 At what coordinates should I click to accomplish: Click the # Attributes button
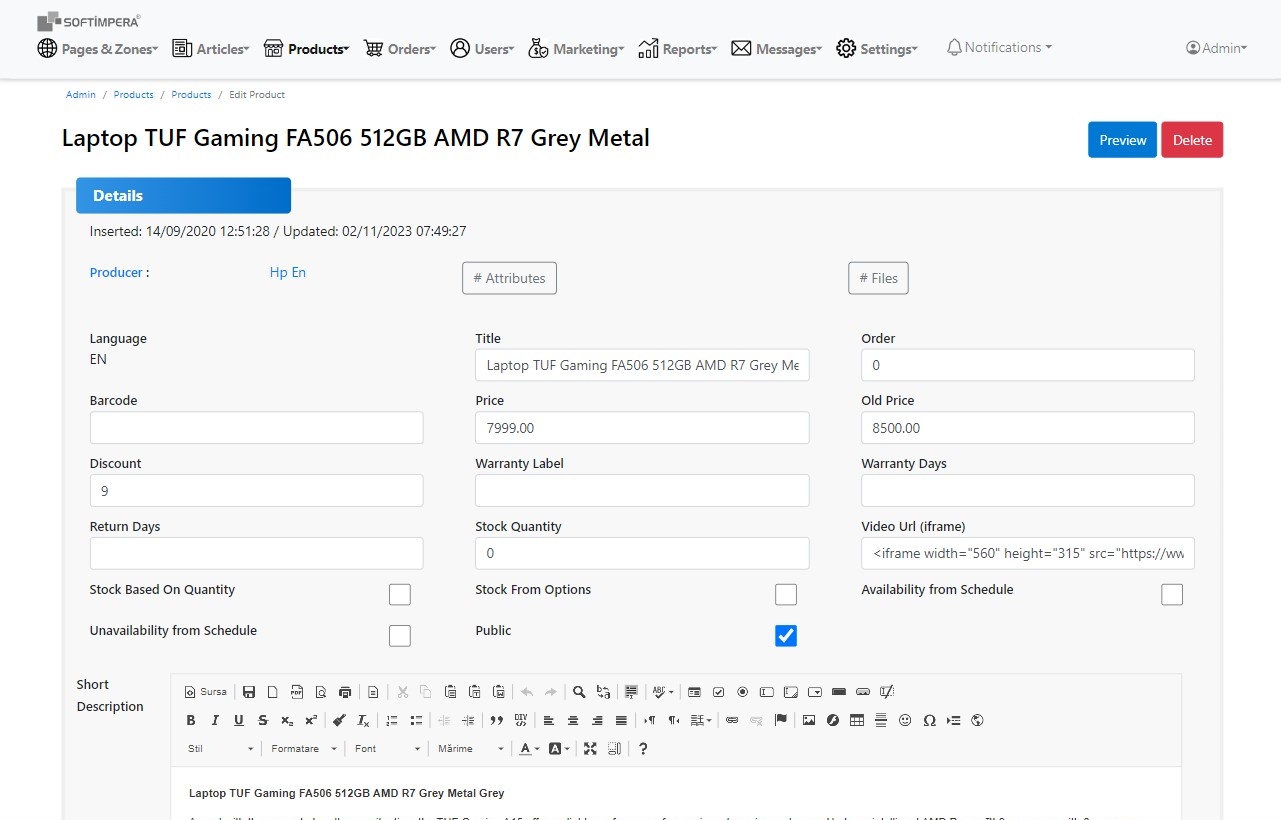click(x=509, y=278)
